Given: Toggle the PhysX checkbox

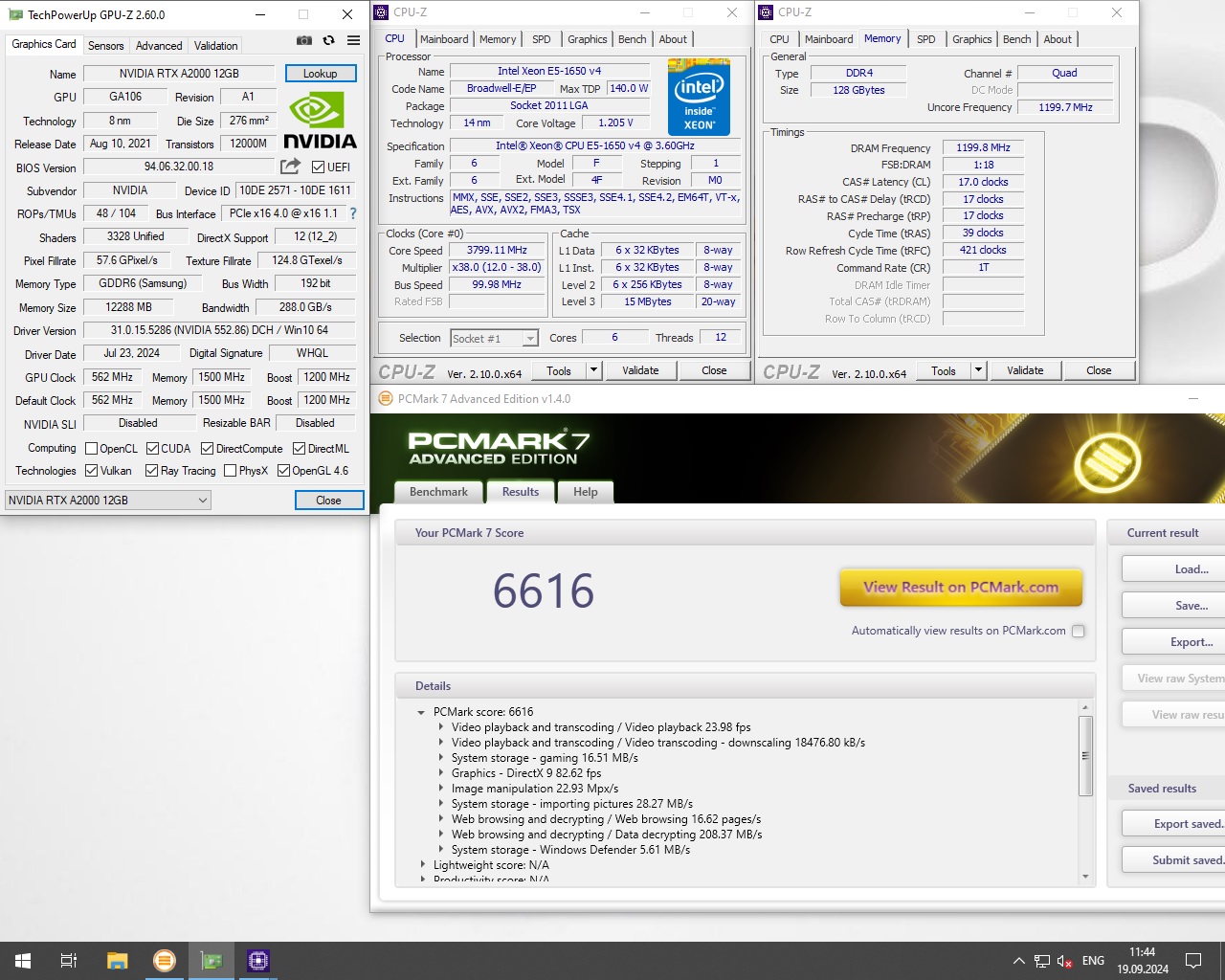Looking at the screenshot, I should coord(230,470).
